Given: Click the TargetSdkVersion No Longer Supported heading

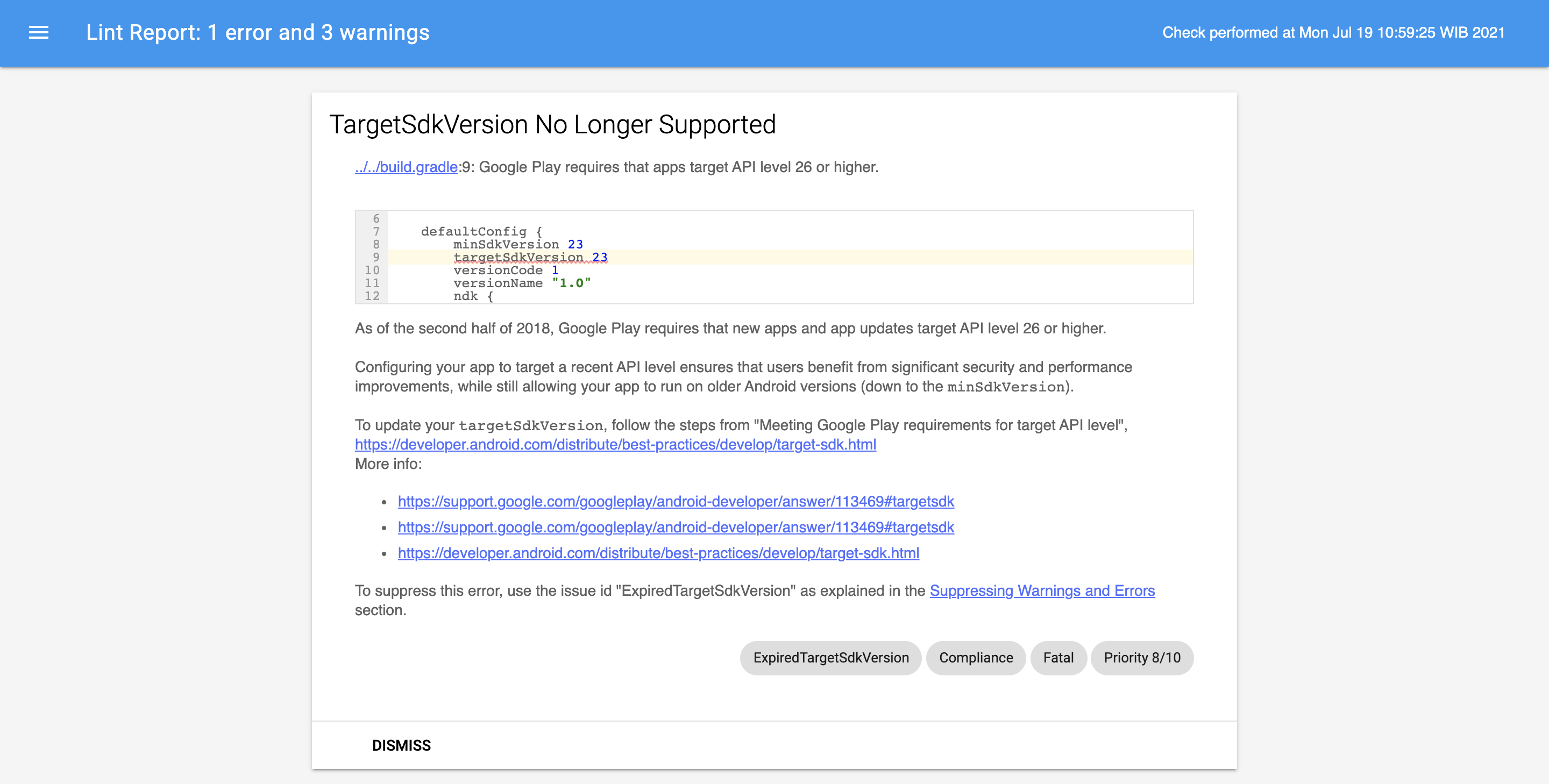Looking at the screenshot, I should click(x=552, y=125).
